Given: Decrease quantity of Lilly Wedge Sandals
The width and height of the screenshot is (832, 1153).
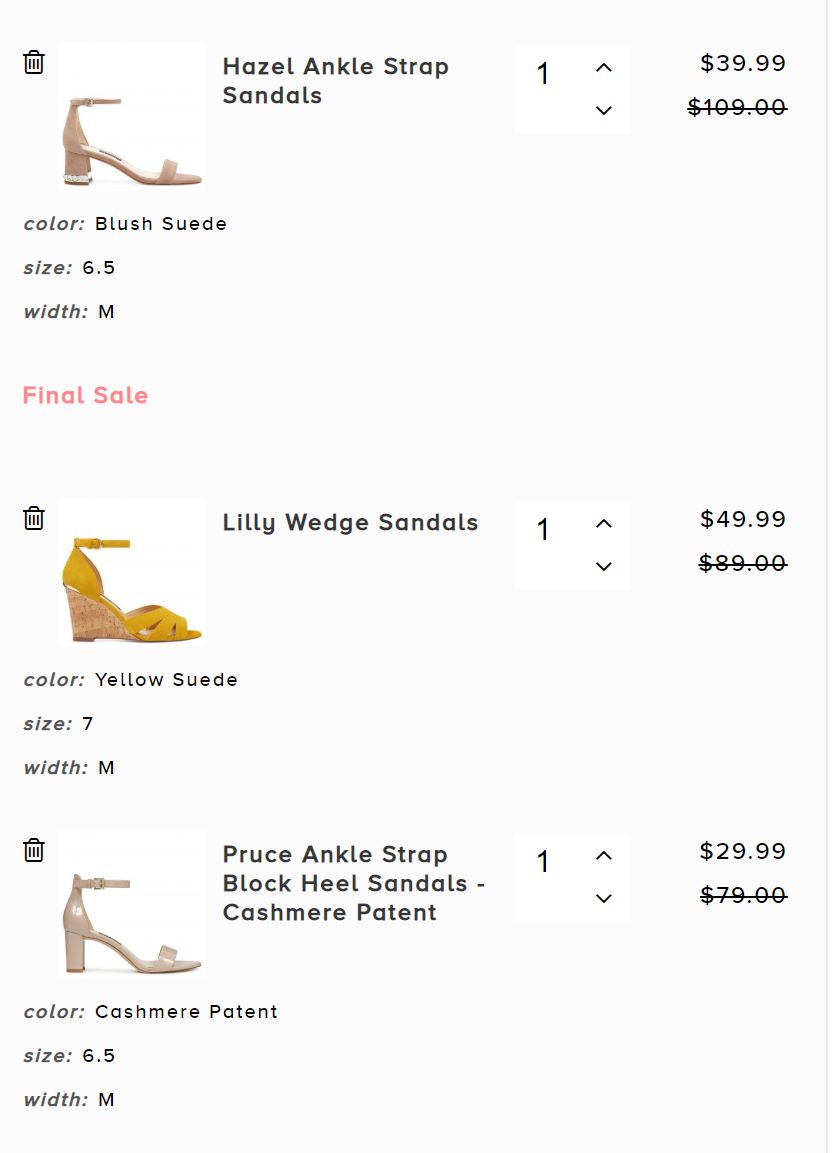Looking at the screenshot, I should tap(603, 566).
